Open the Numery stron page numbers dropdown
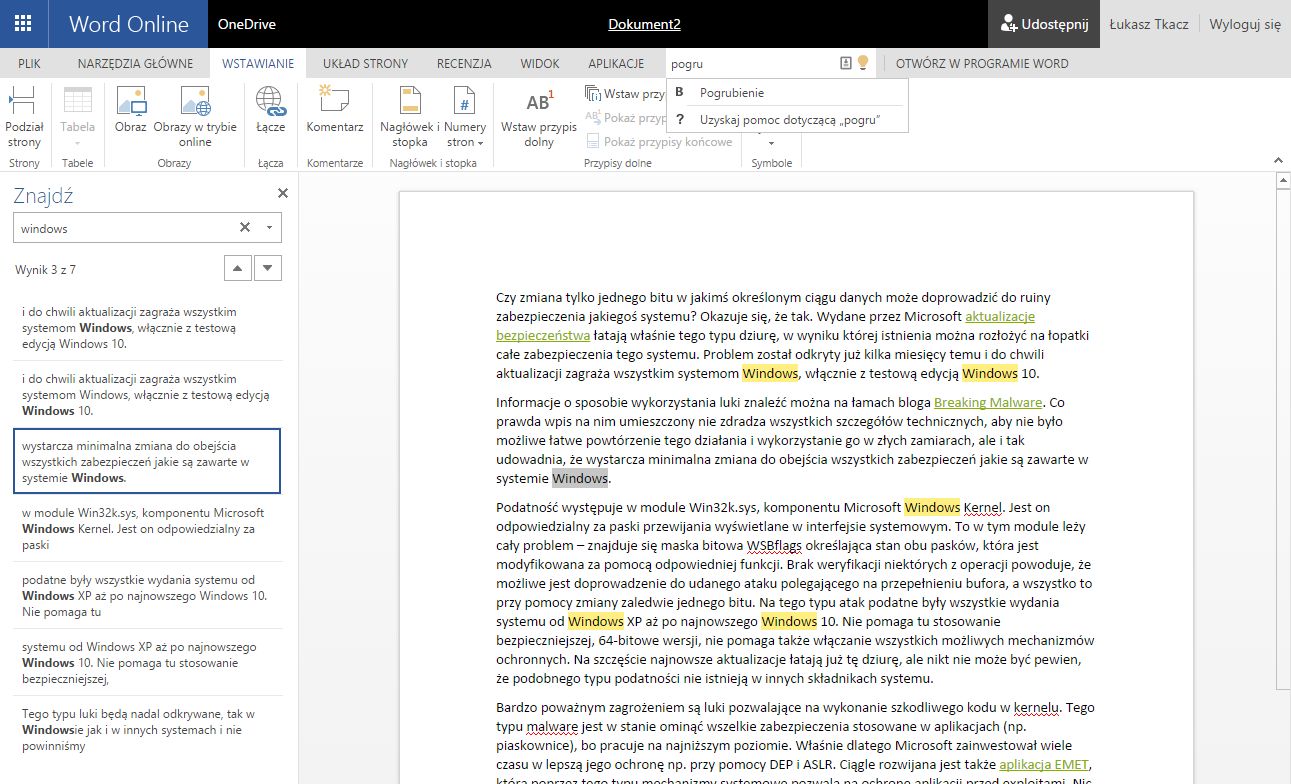 (465, 117)
